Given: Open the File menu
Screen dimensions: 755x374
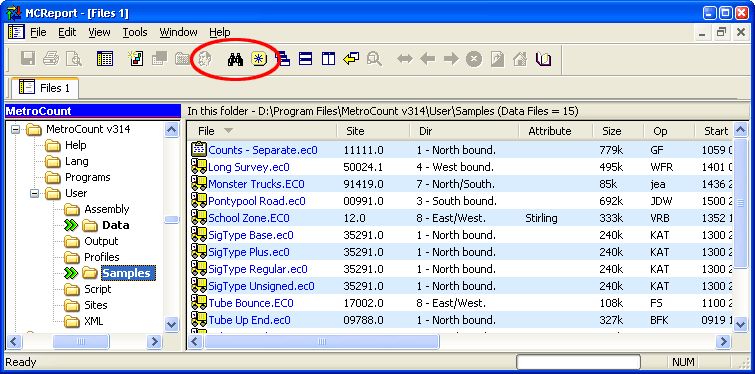Looking at the screenshot, I should (38, 32).
